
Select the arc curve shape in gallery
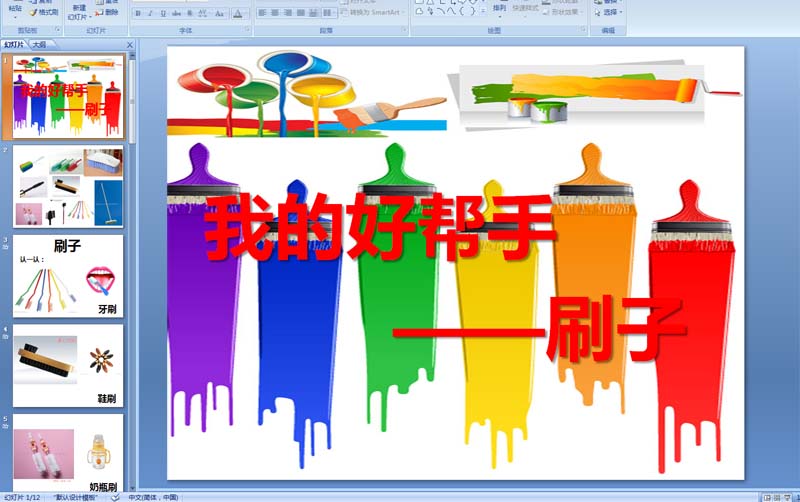441,11
